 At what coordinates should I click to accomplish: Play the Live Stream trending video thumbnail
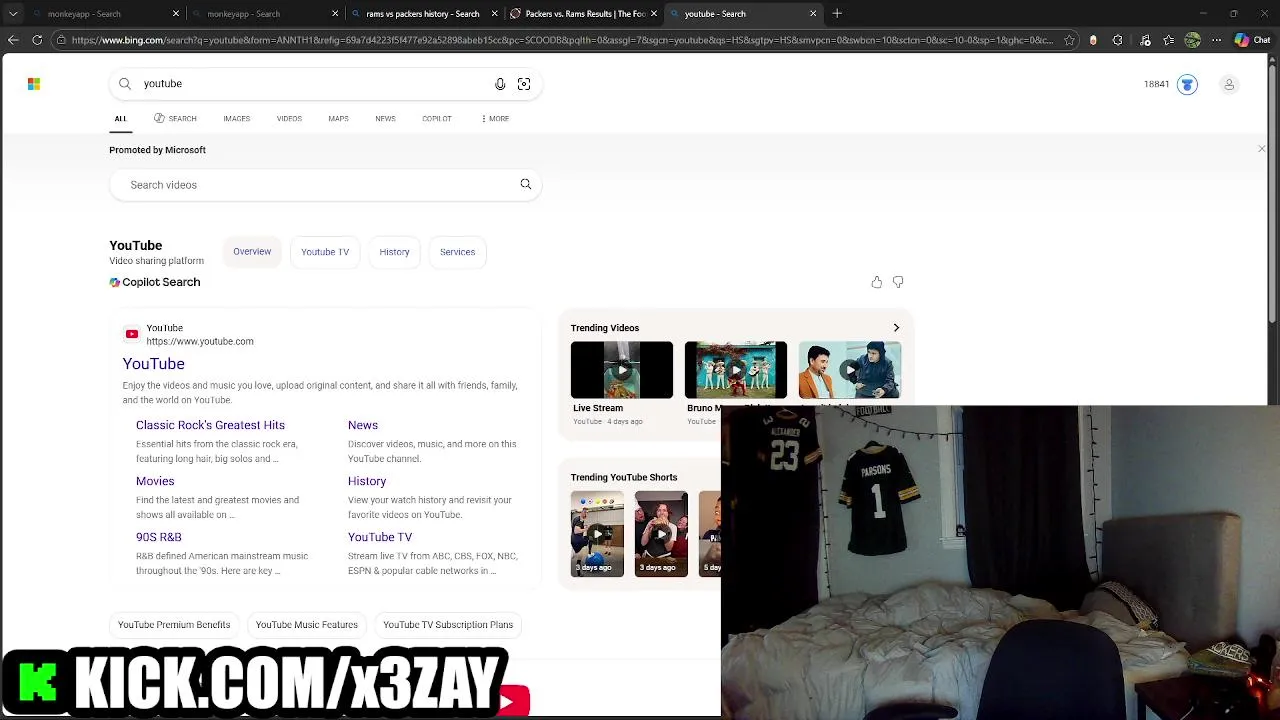pyautogui.click(x=622, y=370)
